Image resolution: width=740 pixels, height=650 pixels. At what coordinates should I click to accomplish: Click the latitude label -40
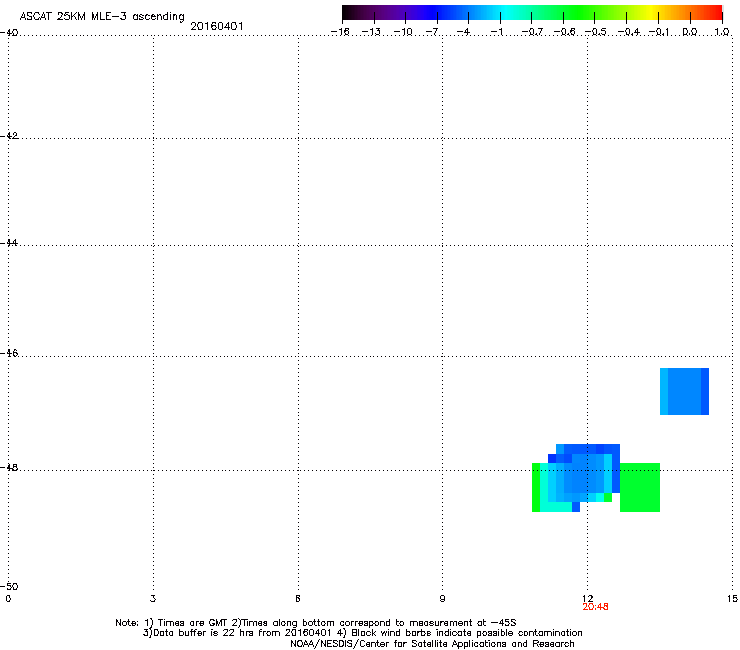pyautogui.click(x=8, y=33)
